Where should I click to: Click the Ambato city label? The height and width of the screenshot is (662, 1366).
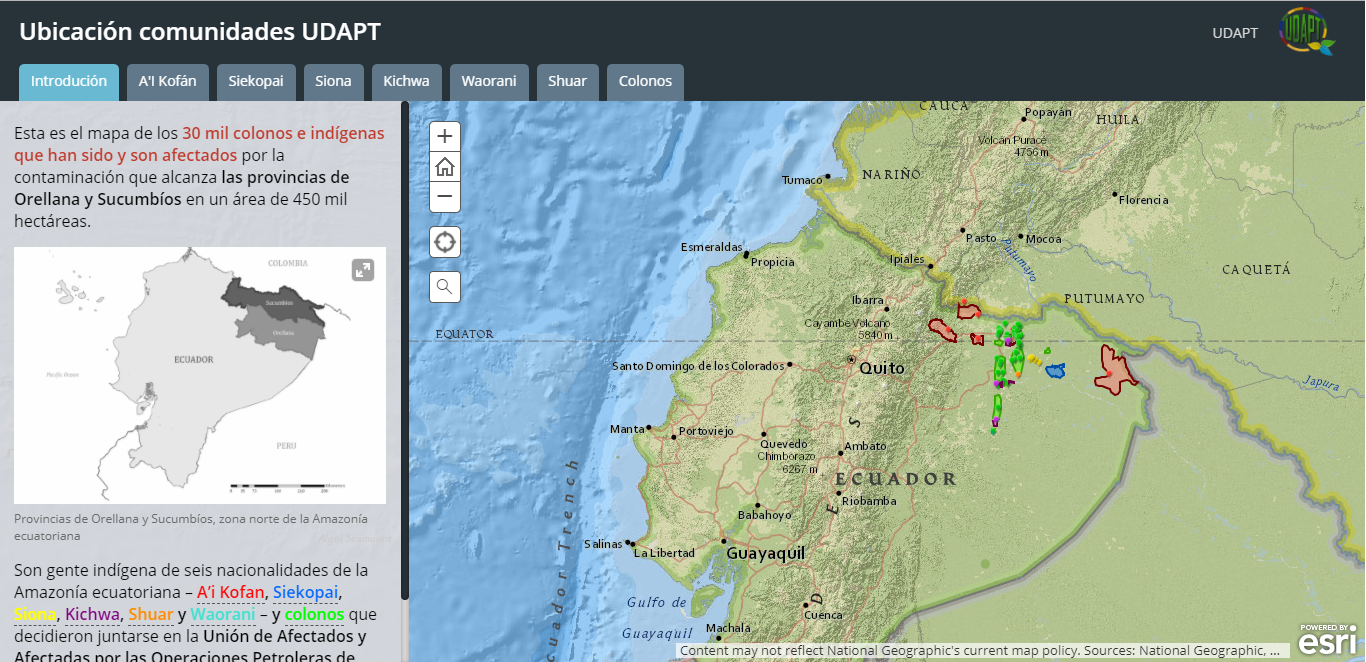[865, 446]
